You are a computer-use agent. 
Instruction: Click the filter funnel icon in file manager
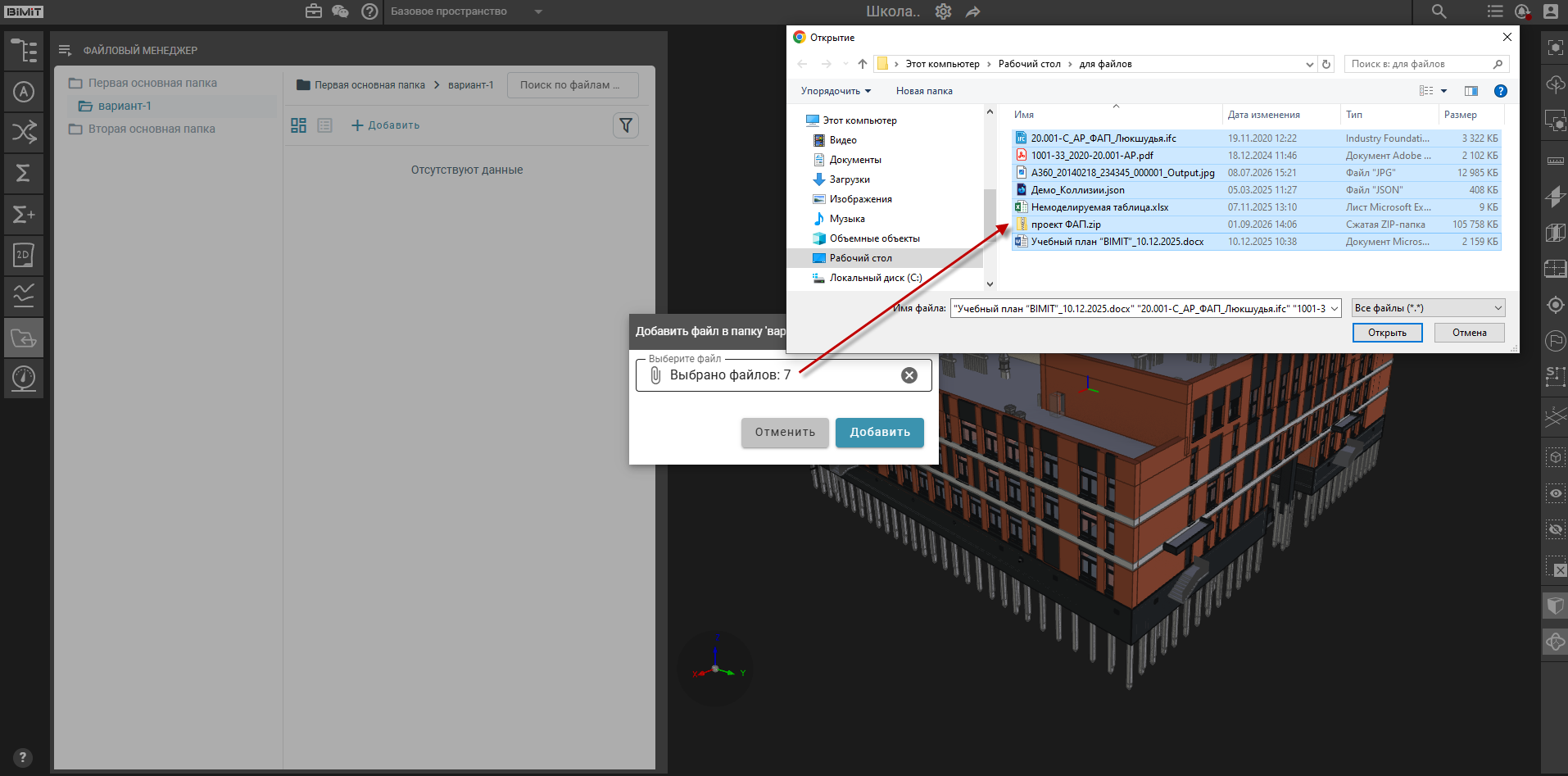click(626, 125)
